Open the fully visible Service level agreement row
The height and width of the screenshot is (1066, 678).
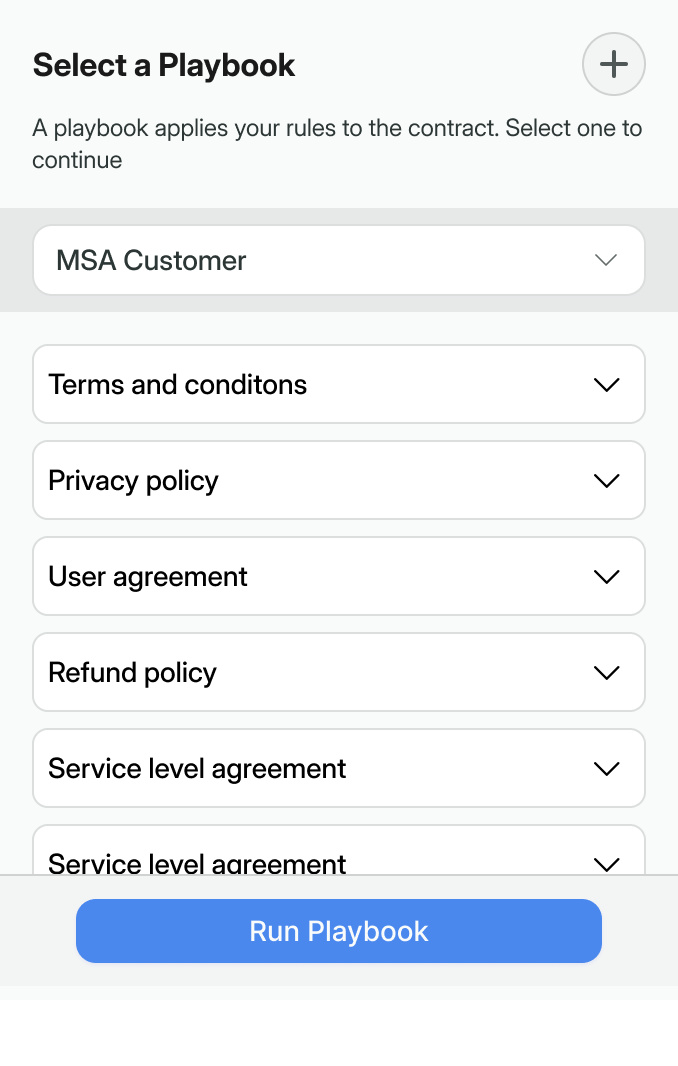[x=338, y=769]
